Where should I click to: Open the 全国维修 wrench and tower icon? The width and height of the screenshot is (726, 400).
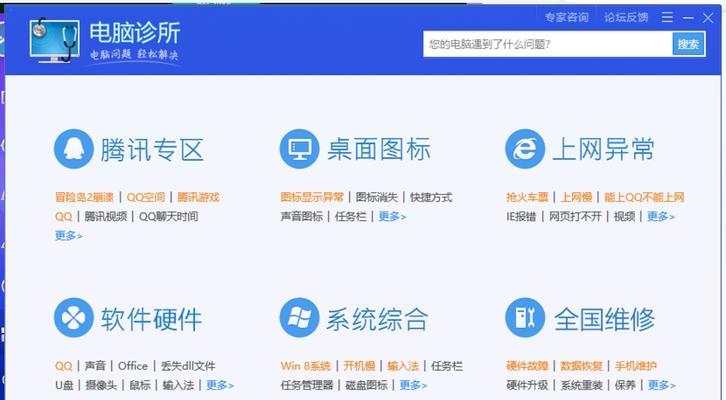tap(525, 318)
